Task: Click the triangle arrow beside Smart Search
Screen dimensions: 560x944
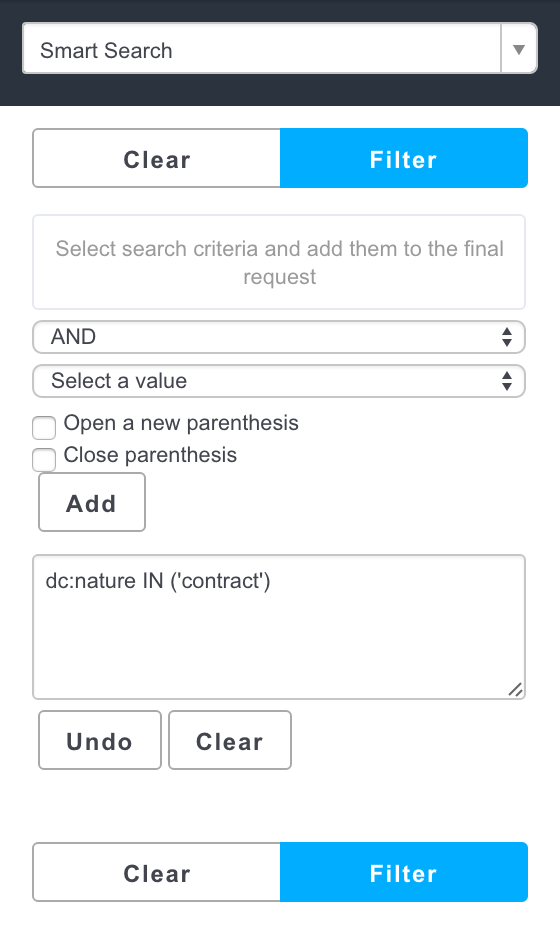Action: 518,49
